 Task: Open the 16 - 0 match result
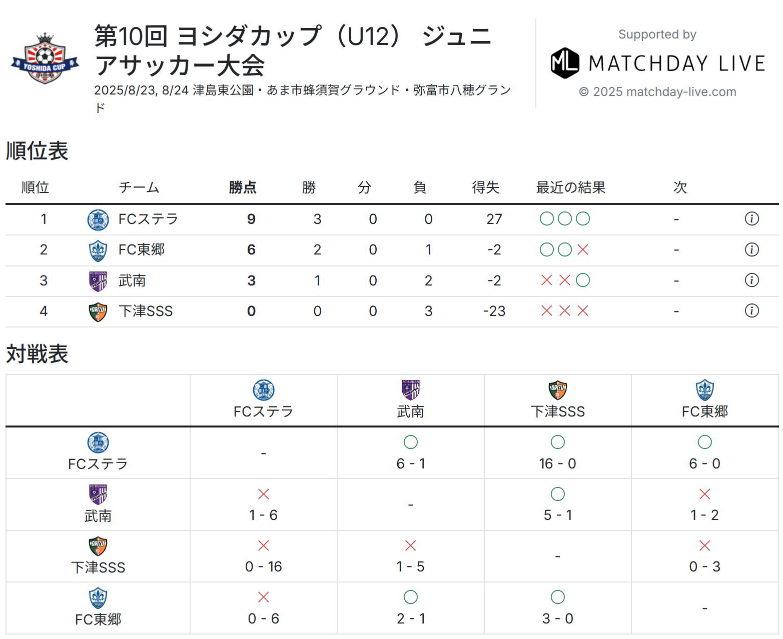pos(557,464)
